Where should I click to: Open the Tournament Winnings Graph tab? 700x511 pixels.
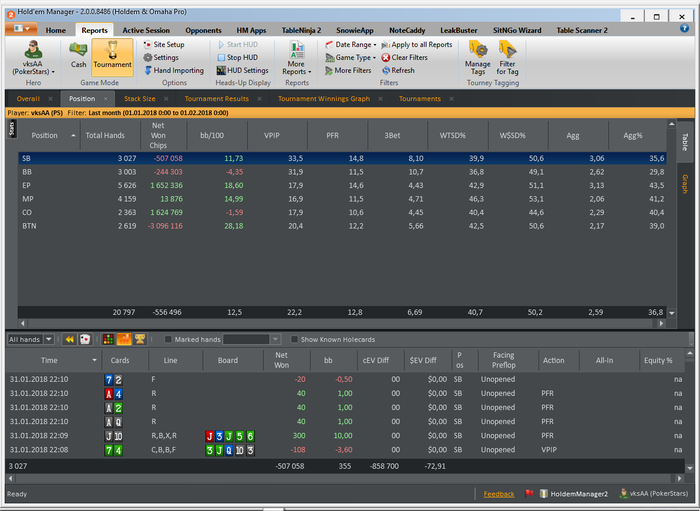(324, 99)
